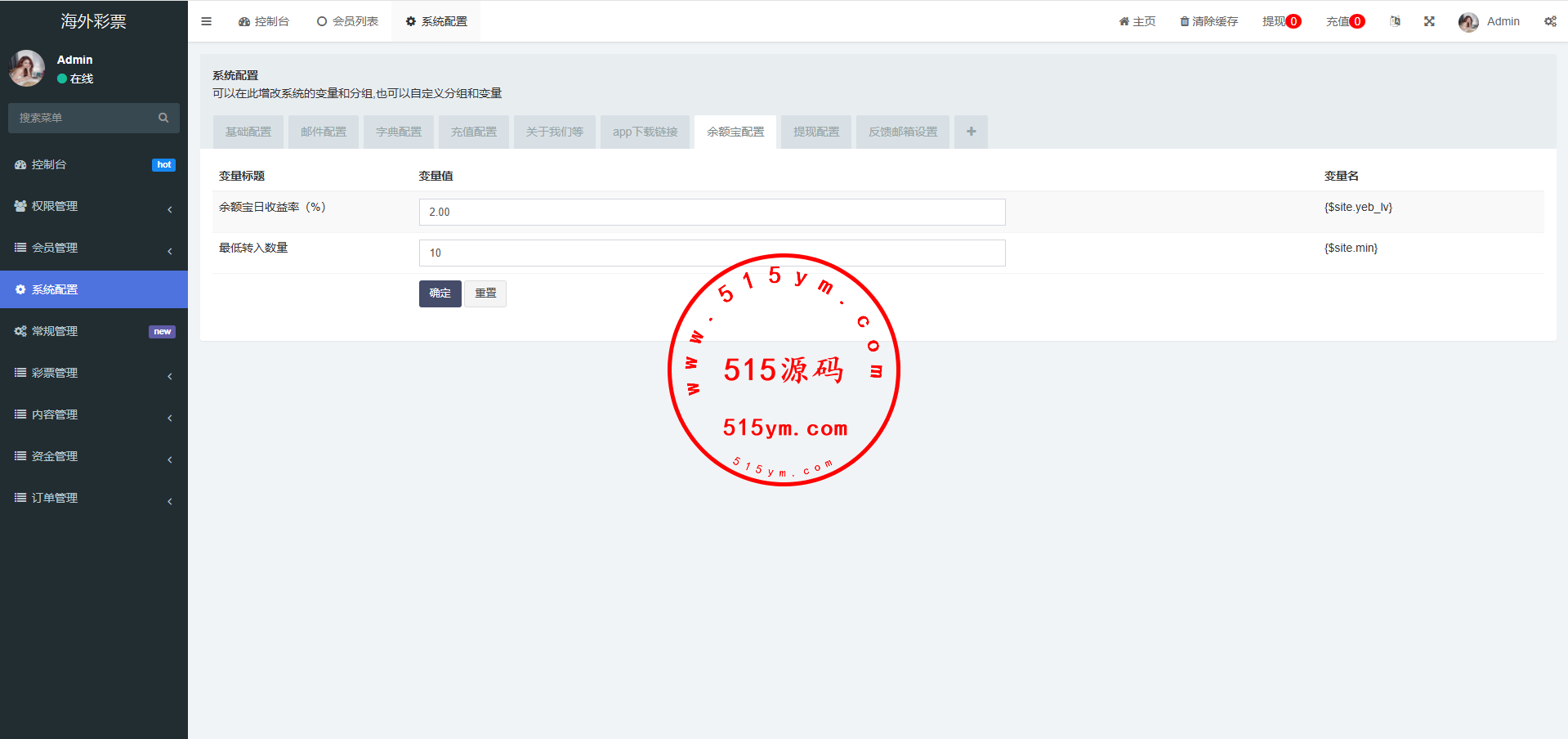Go to 主页 via home icon
The image size is (1568, 739).
[x=1124, y=21]
